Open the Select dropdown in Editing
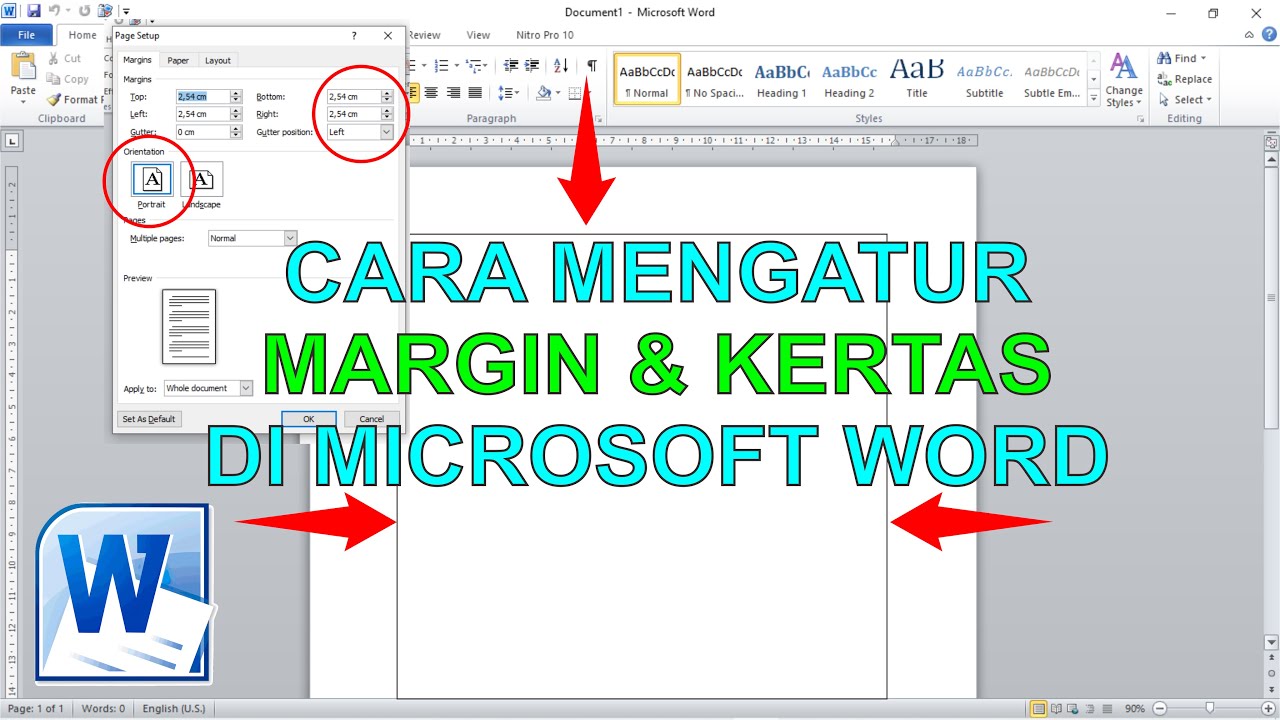1280x720 pixels. coord(1208,99)
